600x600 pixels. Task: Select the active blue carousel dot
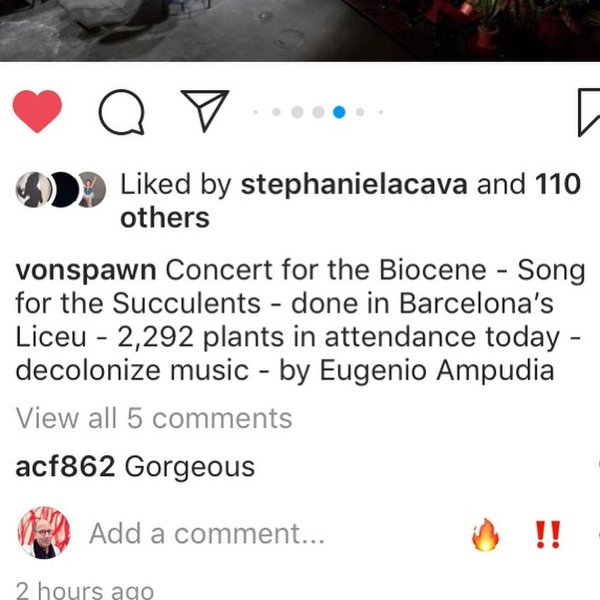pyautogui.click(x=339, y=112)
